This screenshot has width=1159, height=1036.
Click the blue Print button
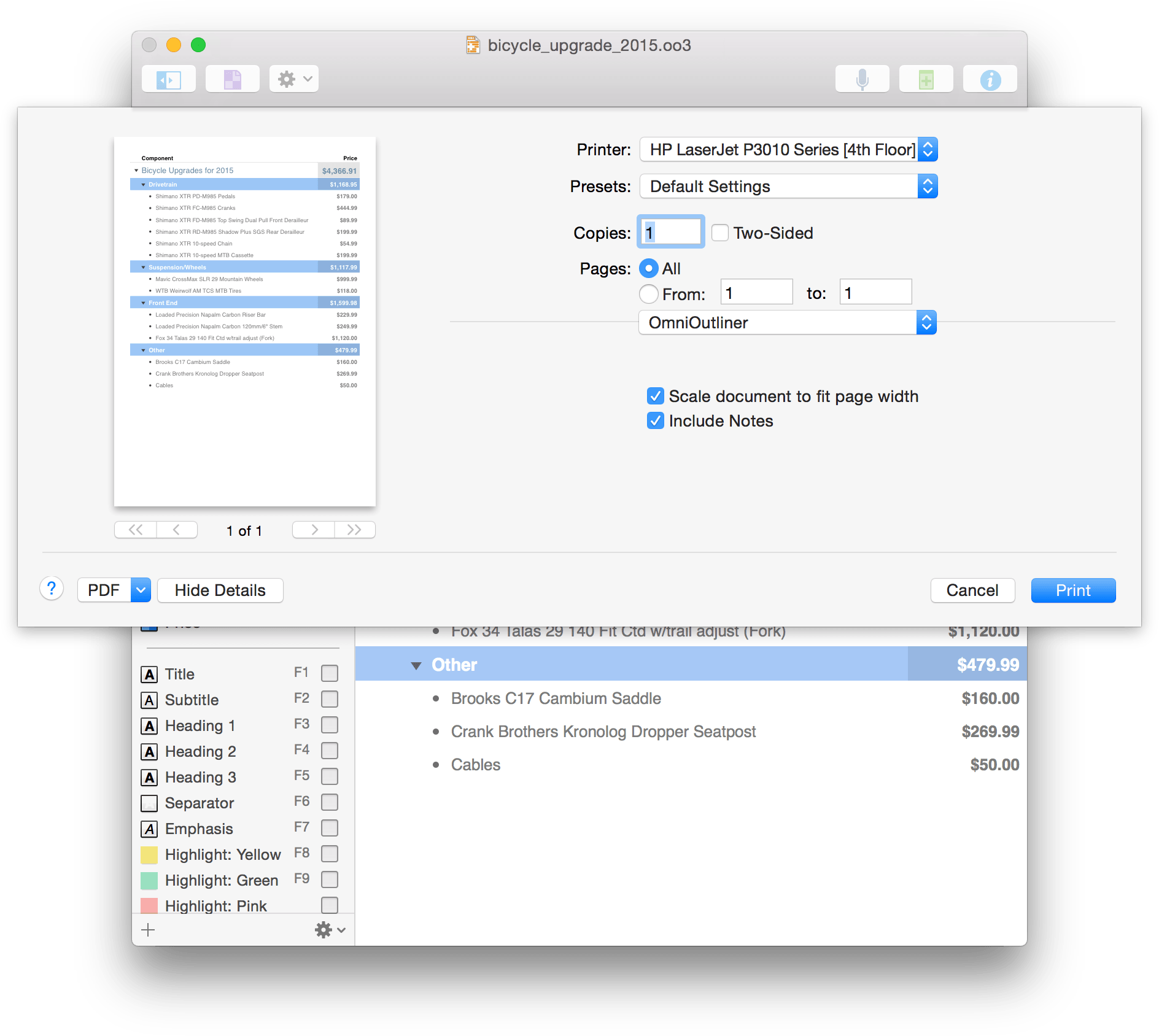[1073, 590]
